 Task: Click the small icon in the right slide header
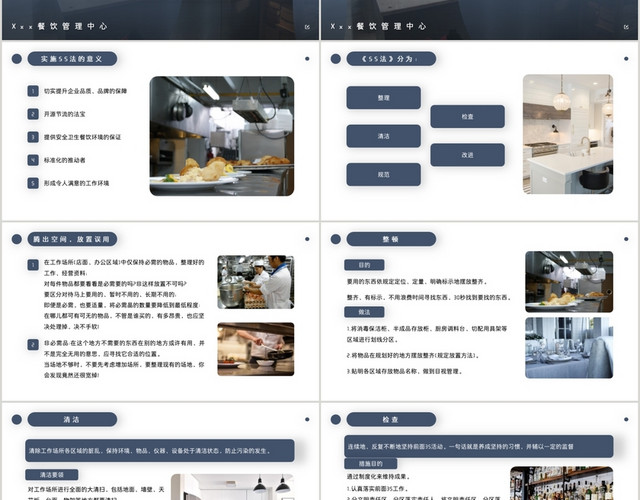click(x=626, y=27)
